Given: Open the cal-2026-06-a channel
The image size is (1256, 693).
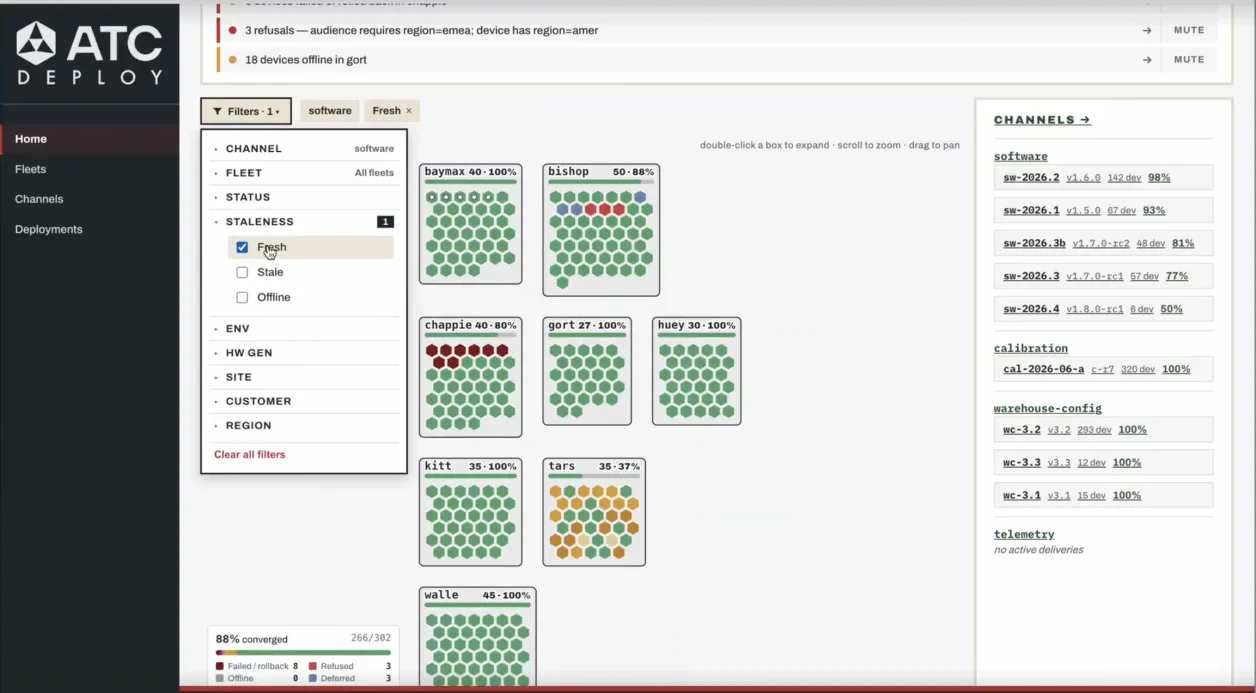Looking at the screenshot, I should (x=1043, y=369).
